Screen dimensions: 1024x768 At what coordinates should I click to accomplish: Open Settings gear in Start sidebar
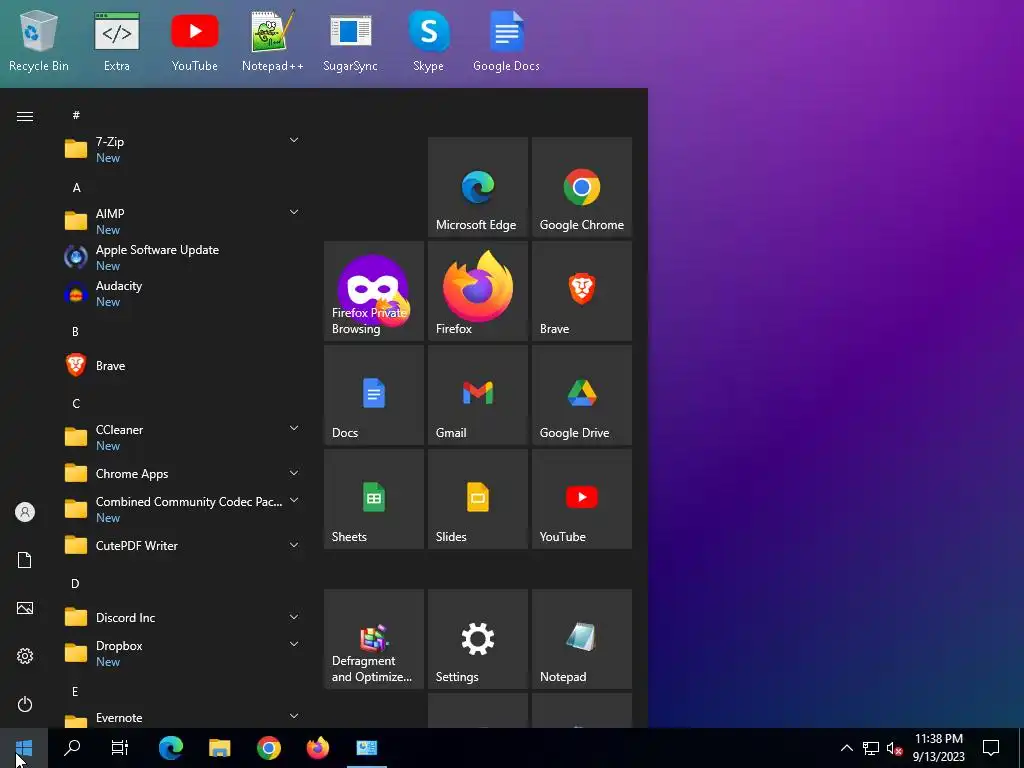click(x=25, y=656)
